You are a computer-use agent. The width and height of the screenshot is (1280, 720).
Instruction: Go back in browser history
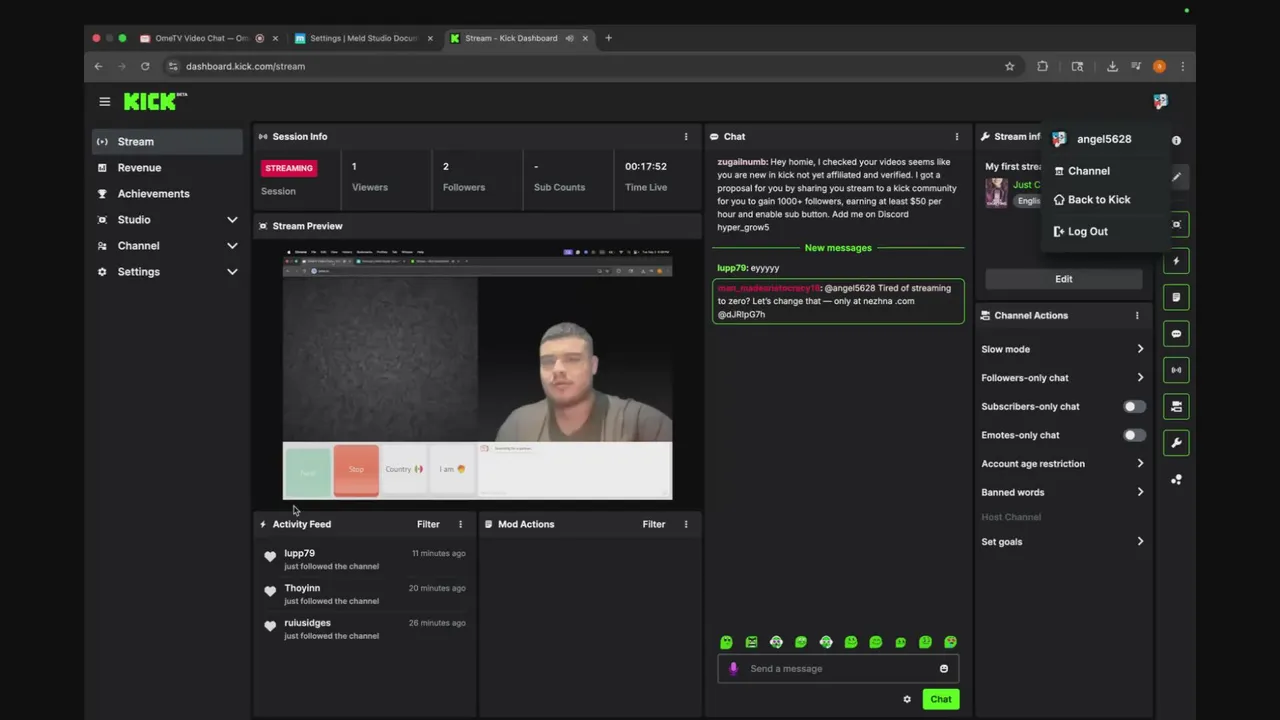tap(98, 66)
